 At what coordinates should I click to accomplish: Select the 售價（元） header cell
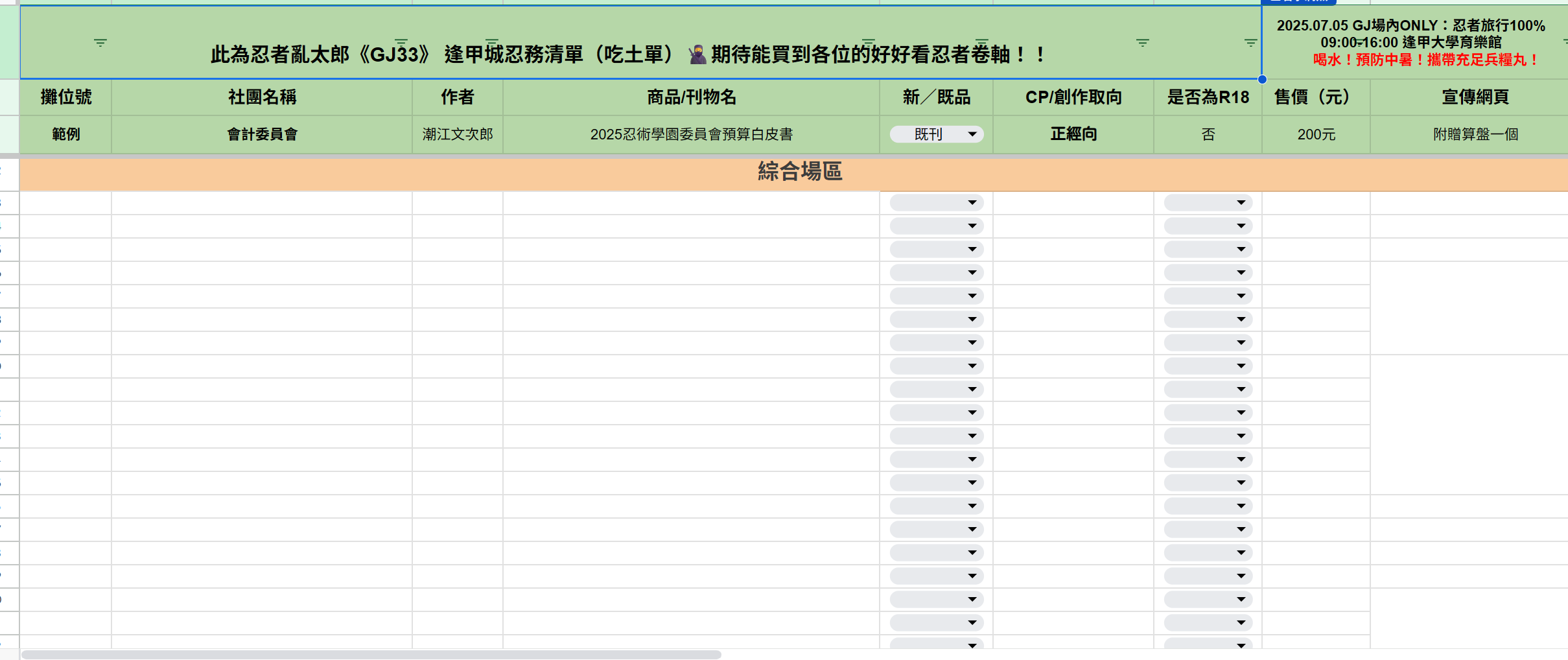click(x=1316, y=97)
